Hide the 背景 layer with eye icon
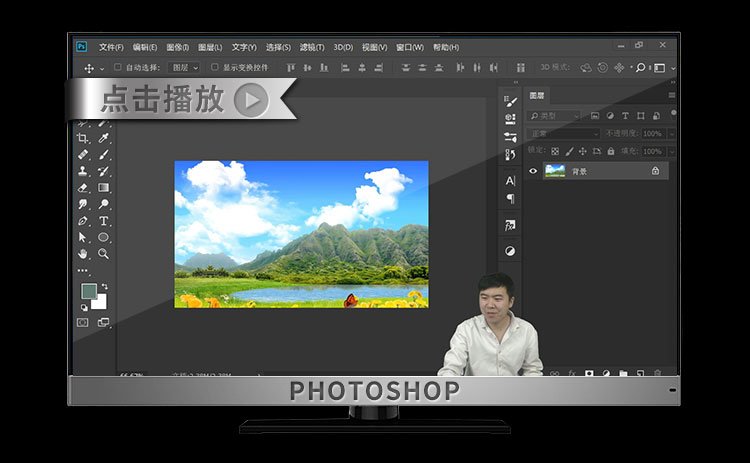The width and height of the screenshot is (750, 463). [x=533, y=171]
